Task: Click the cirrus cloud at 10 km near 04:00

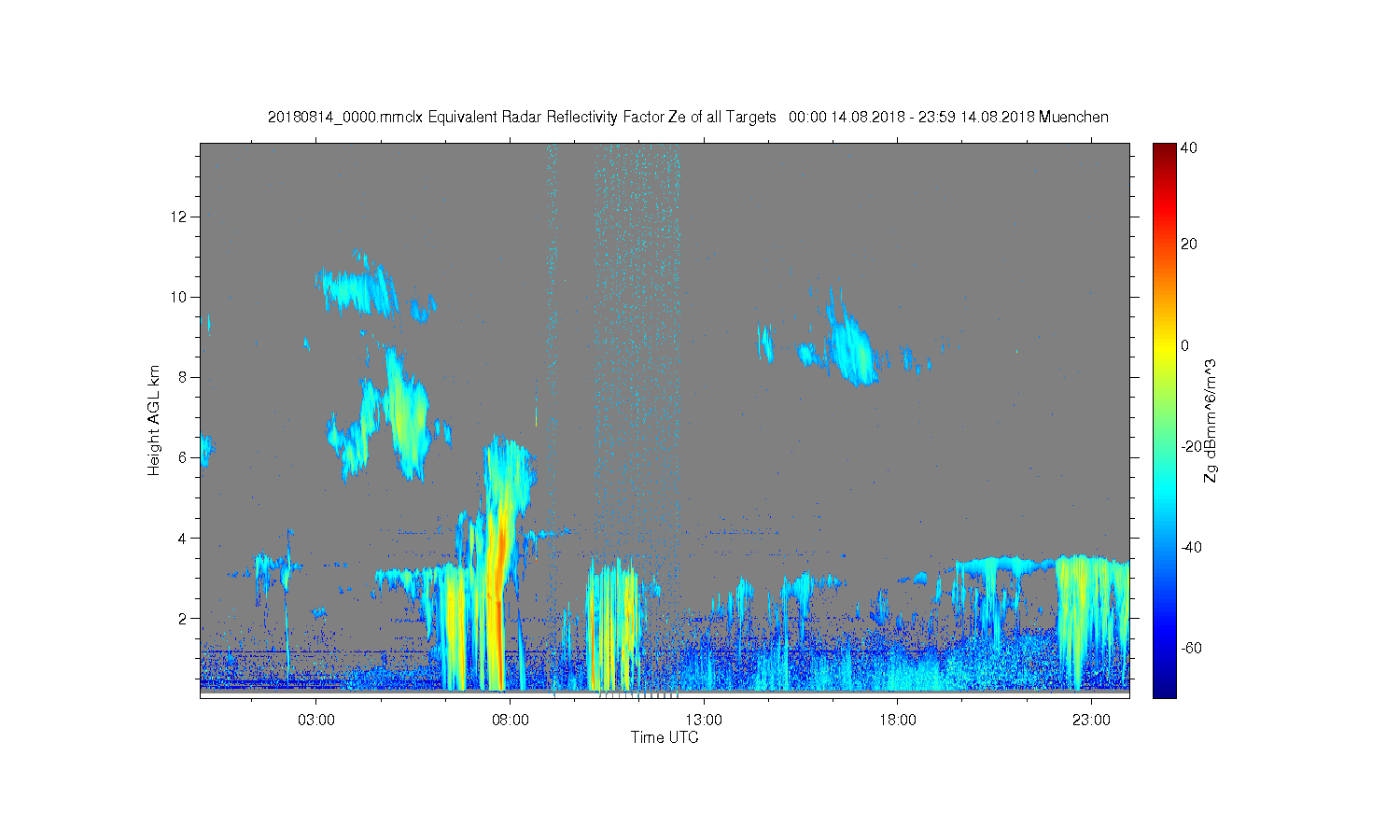Action: [x=357, y=289]
